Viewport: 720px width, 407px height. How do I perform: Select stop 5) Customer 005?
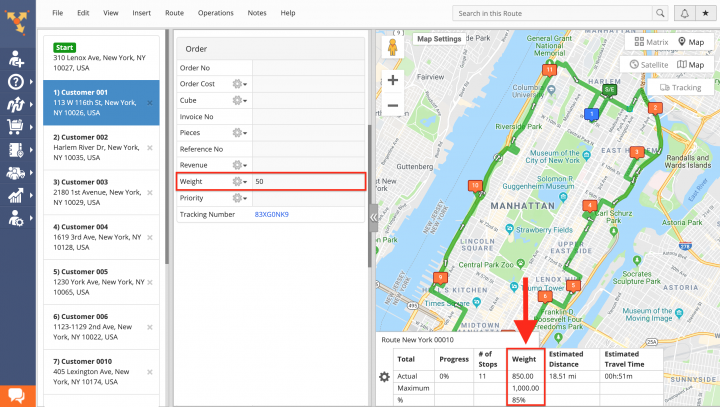(x=101, y=282)
